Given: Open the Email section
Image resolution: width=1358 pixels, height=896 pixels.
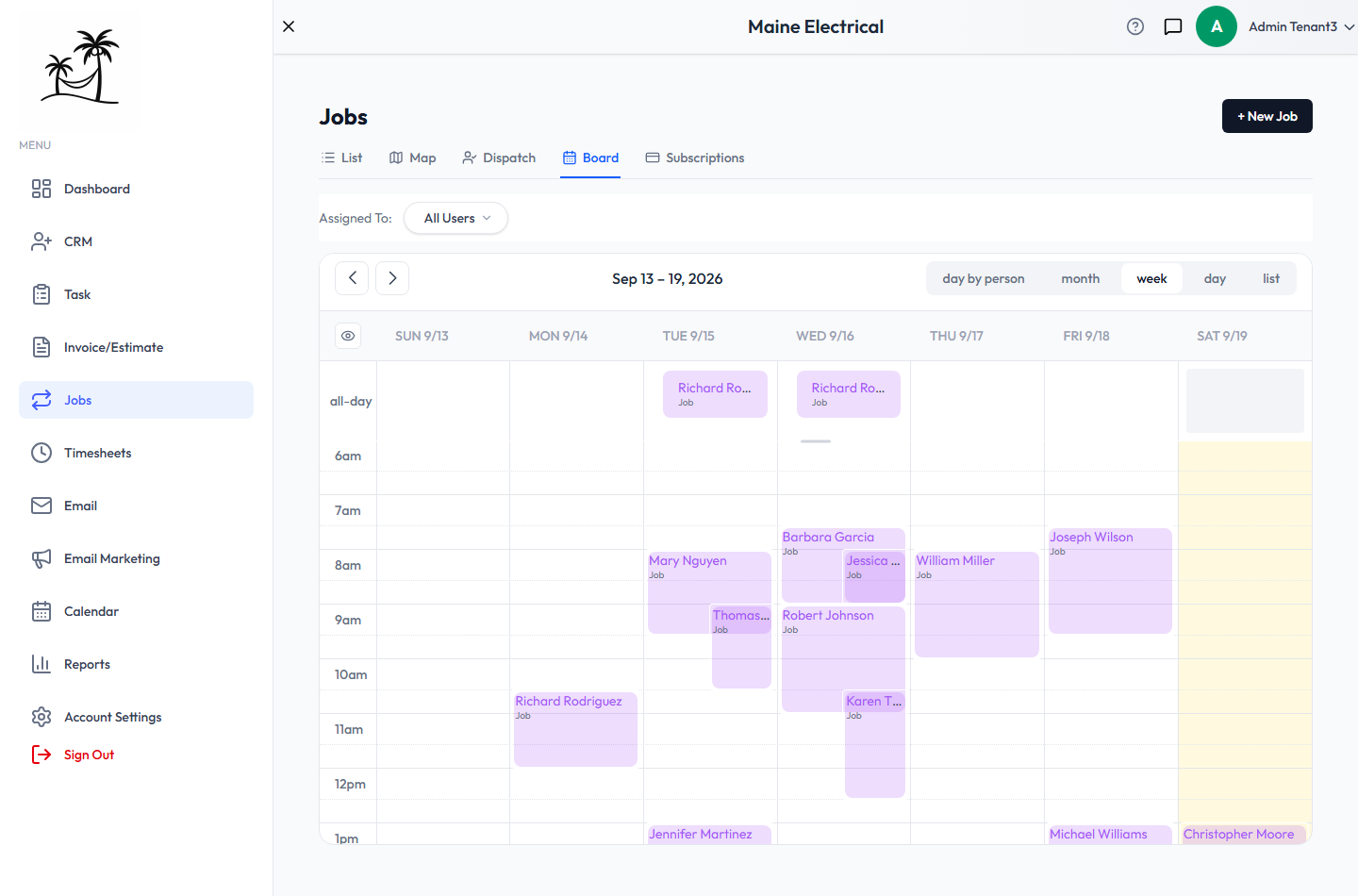Looking at the screenshot, I should click(x=136, y=506).
